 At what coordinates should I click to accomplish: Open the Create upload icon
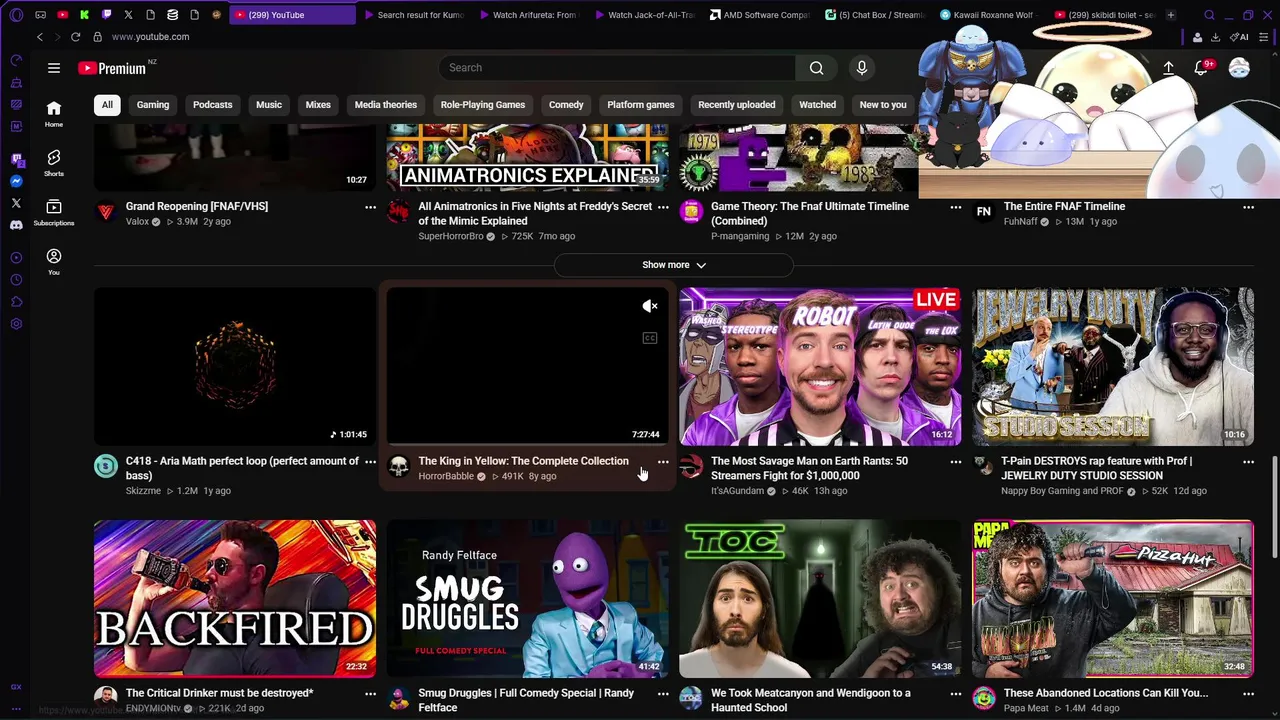(1168, 68)
